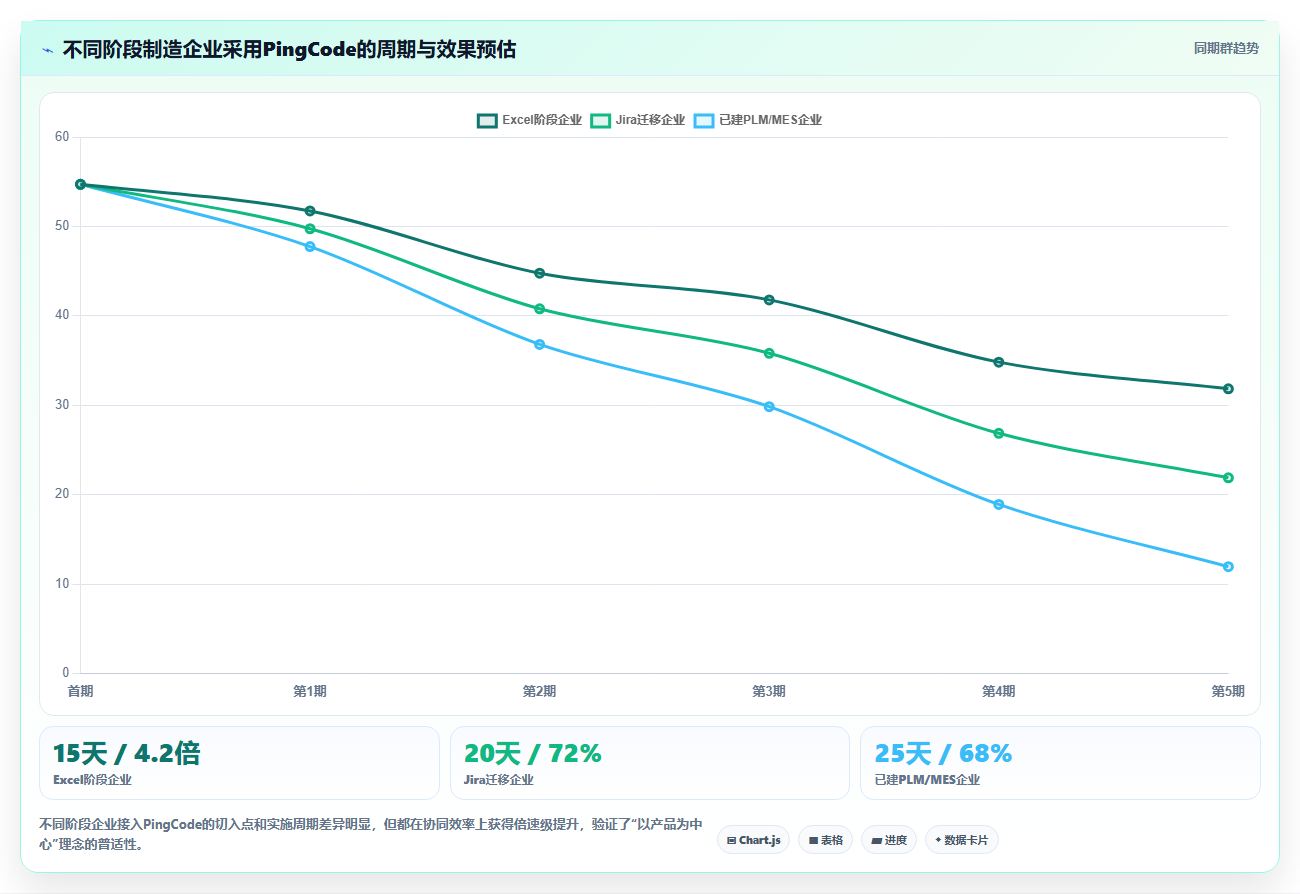Screen dimensions: 1300x894
Task: Click the 第5期 x-axis label
Action: coord(1228,691)
